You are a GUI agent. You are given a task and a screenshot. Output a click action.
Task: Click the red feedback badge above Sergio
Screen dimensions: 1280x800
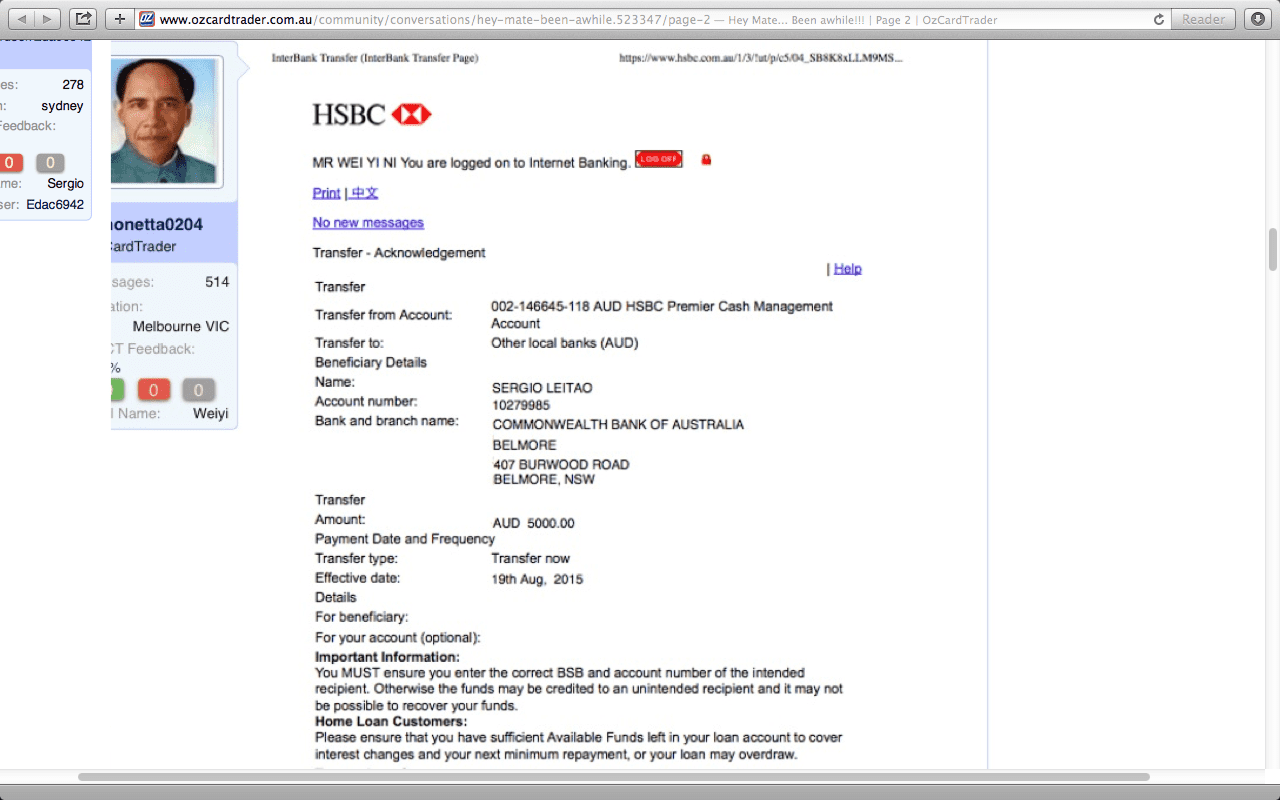click(x=10, y=163)
